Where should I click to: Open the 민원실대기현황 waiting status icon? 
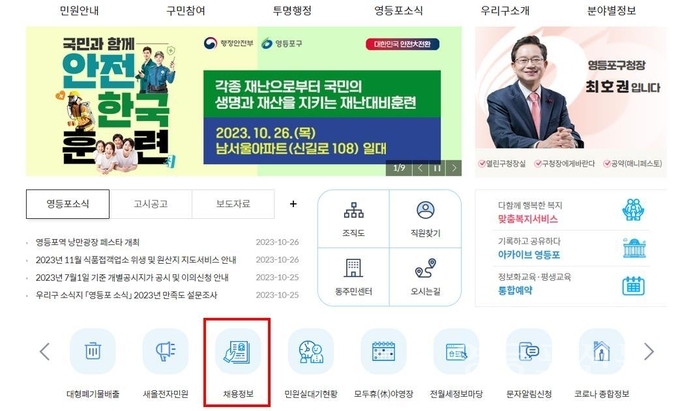coord(311,351)
